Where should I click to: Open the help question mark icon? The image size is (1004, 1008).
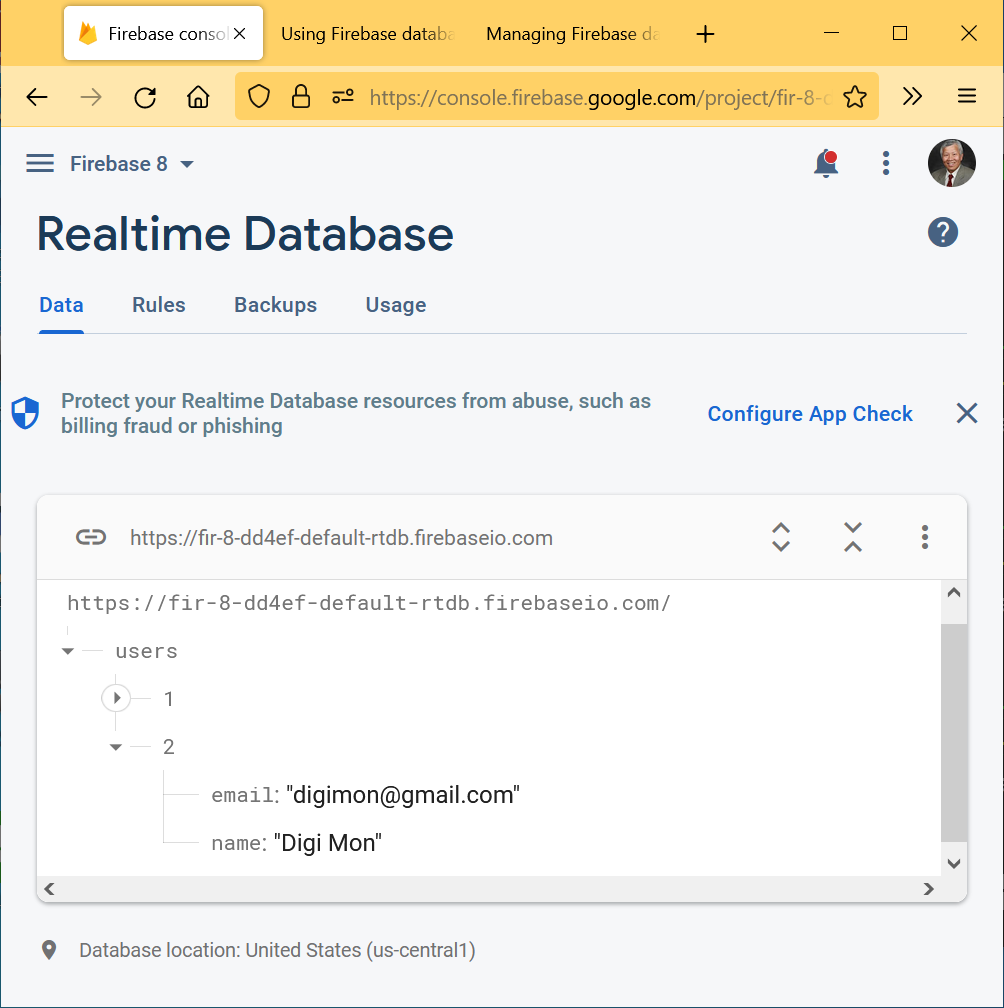coord(942,232)
